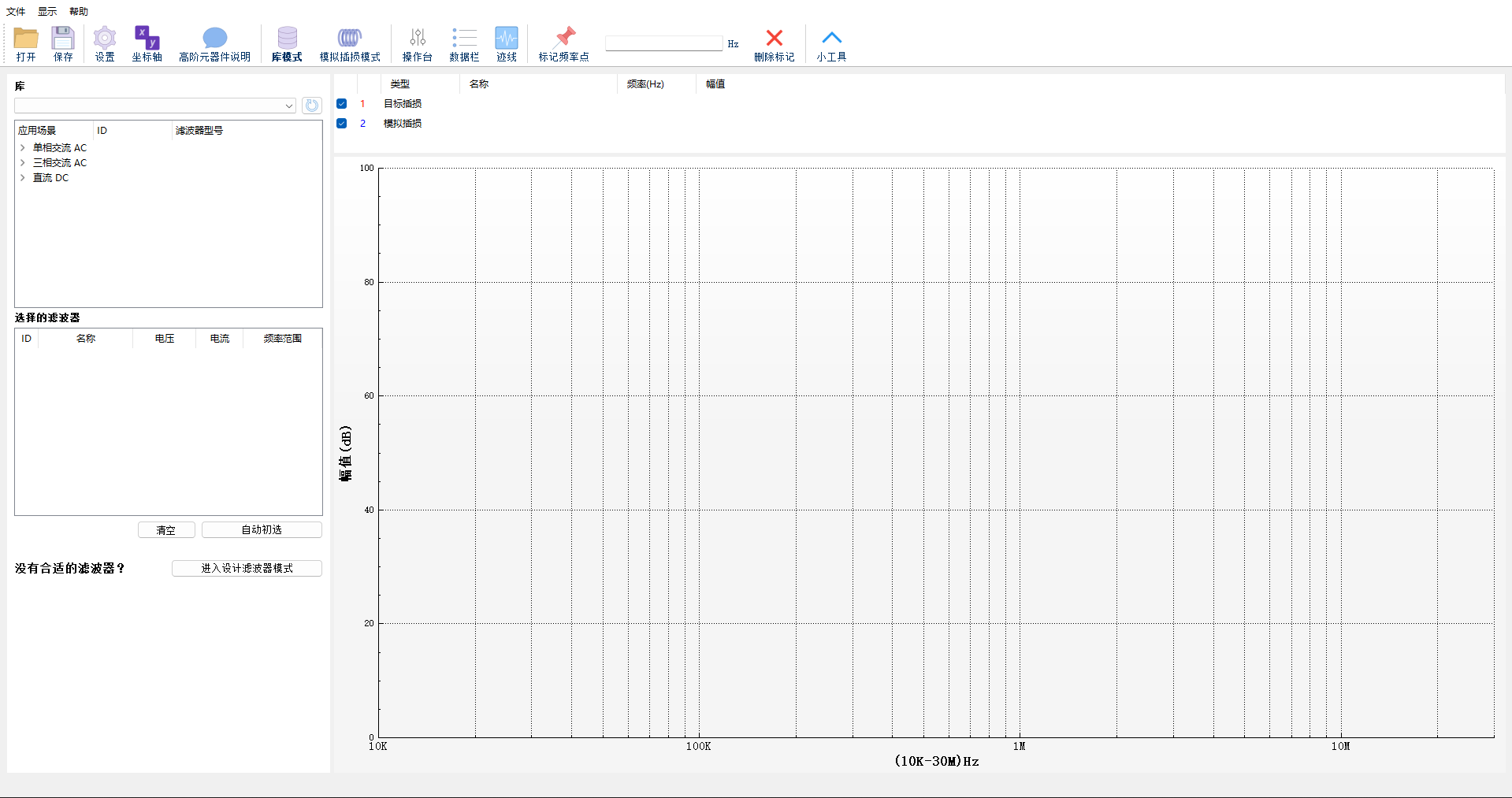This screenshot has height=798, width=1512.
Task: Select the 三相交流 AC tree item
Action: click(x=60, y=163)
